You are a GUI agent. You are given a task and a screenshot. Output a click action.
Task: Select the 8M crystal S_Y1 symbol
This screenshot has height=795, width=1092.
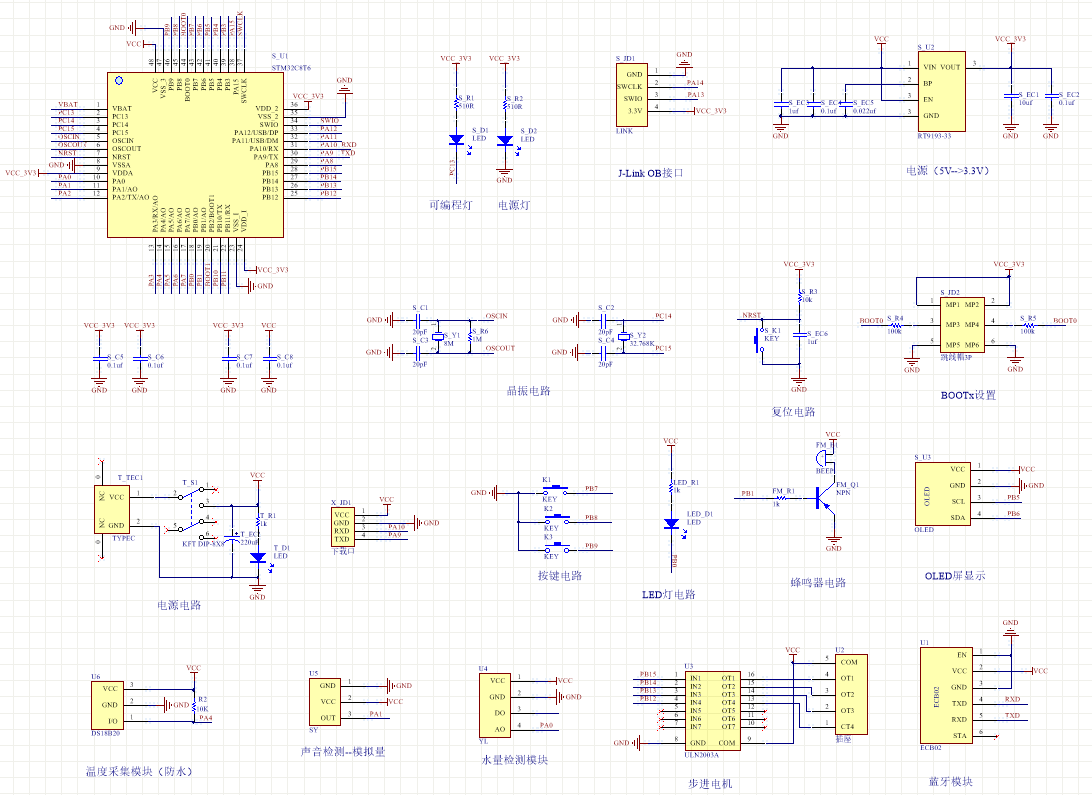[x=438, y=337]
